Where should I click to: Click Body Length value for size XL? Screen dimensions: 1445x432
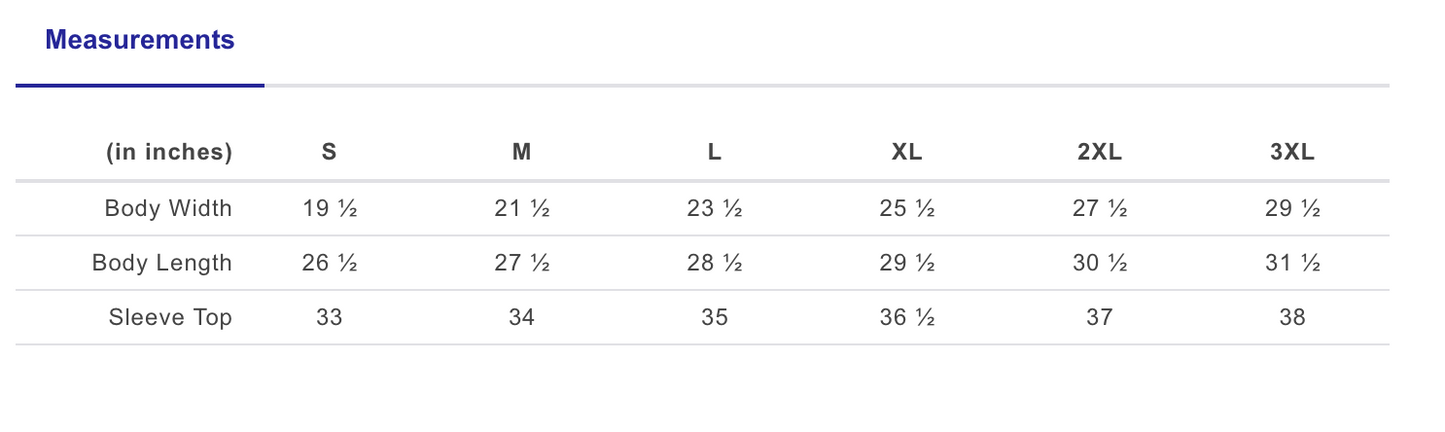coord(907,263)
